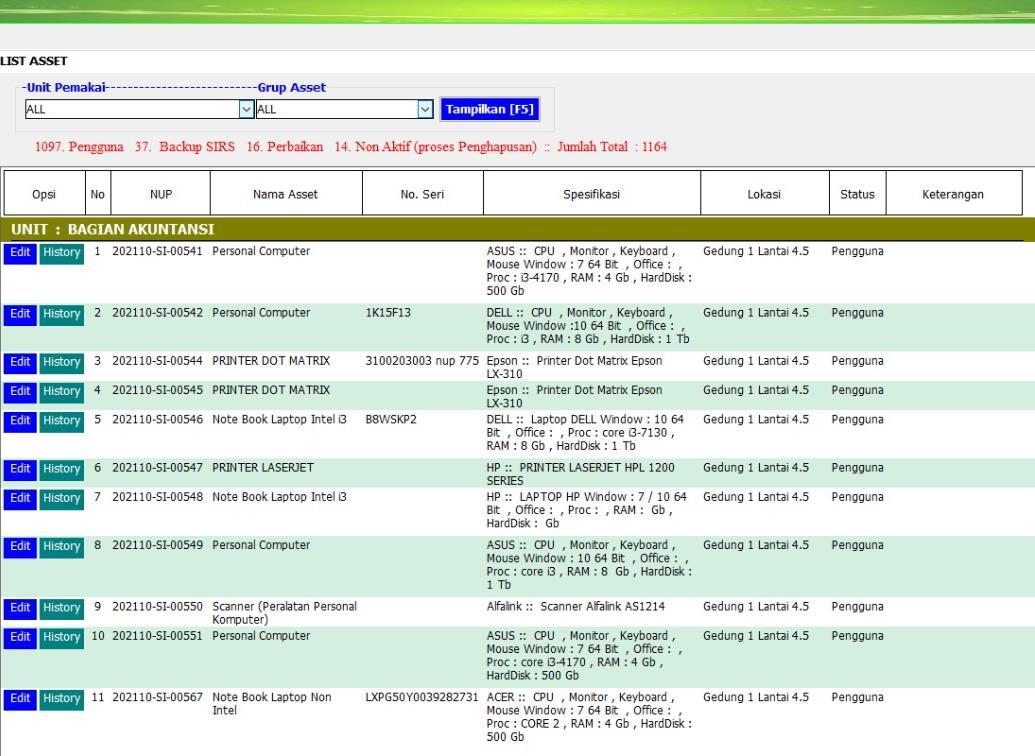Click 'HP :: PRINTER LASERJET HPL 1200' specification
This screenshot has width=1035, height=756.
click(x=581, y=474)
